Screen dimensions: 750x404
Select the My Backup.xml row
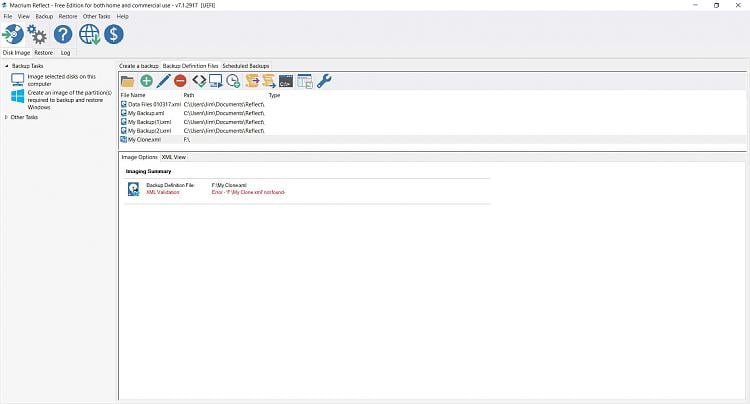click(433, 113)
